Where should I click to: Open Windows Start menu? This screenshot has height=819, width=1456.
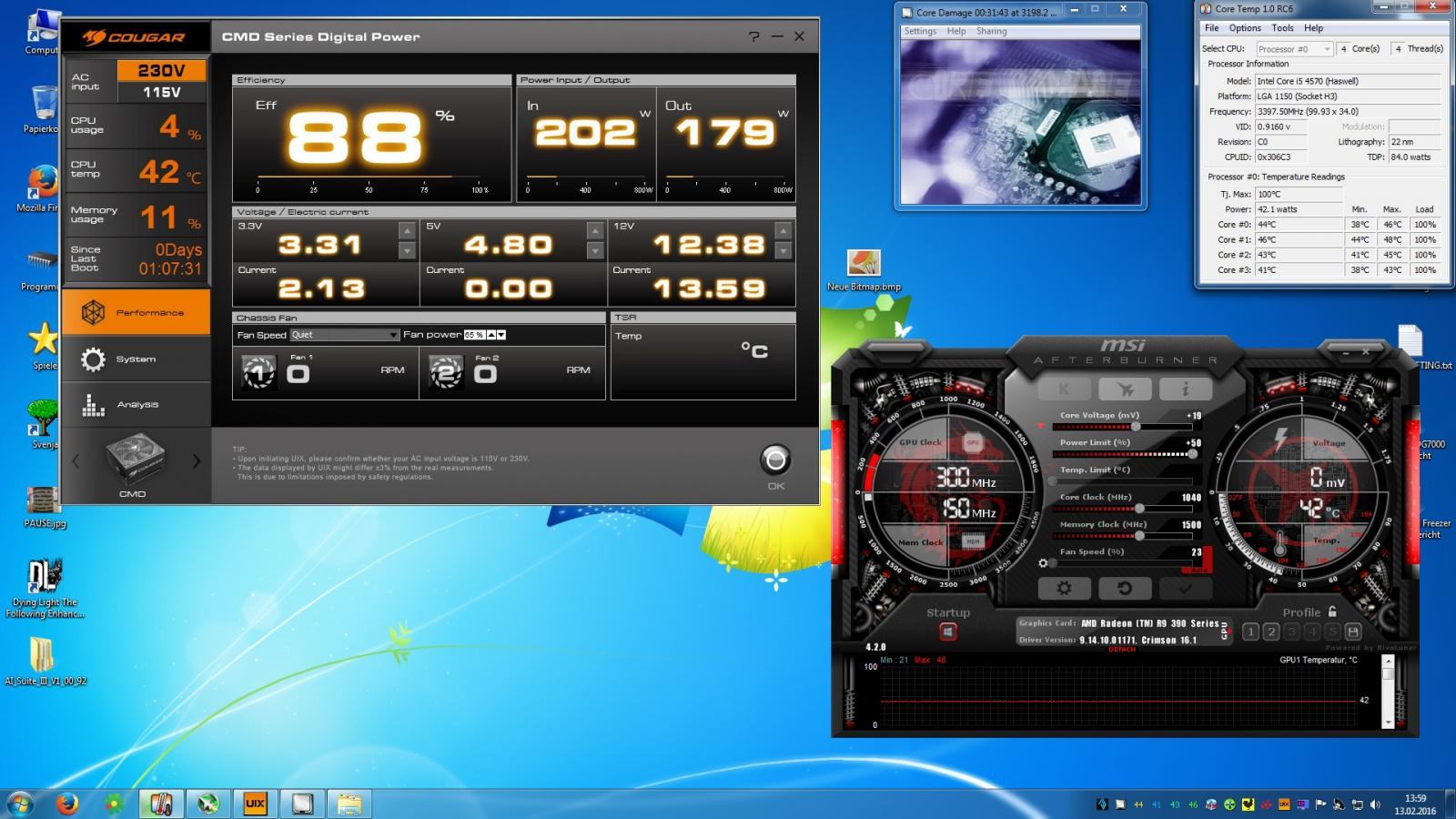(19, 804)
